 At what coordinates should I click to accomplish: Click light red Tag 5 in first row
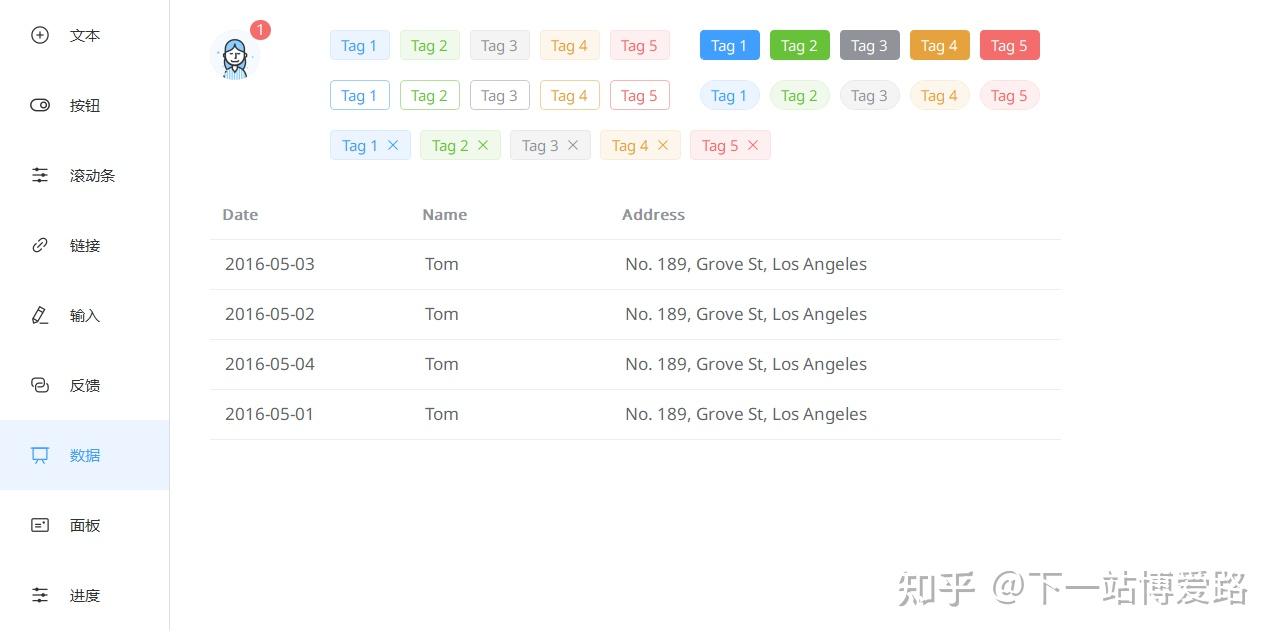(640, 45)
